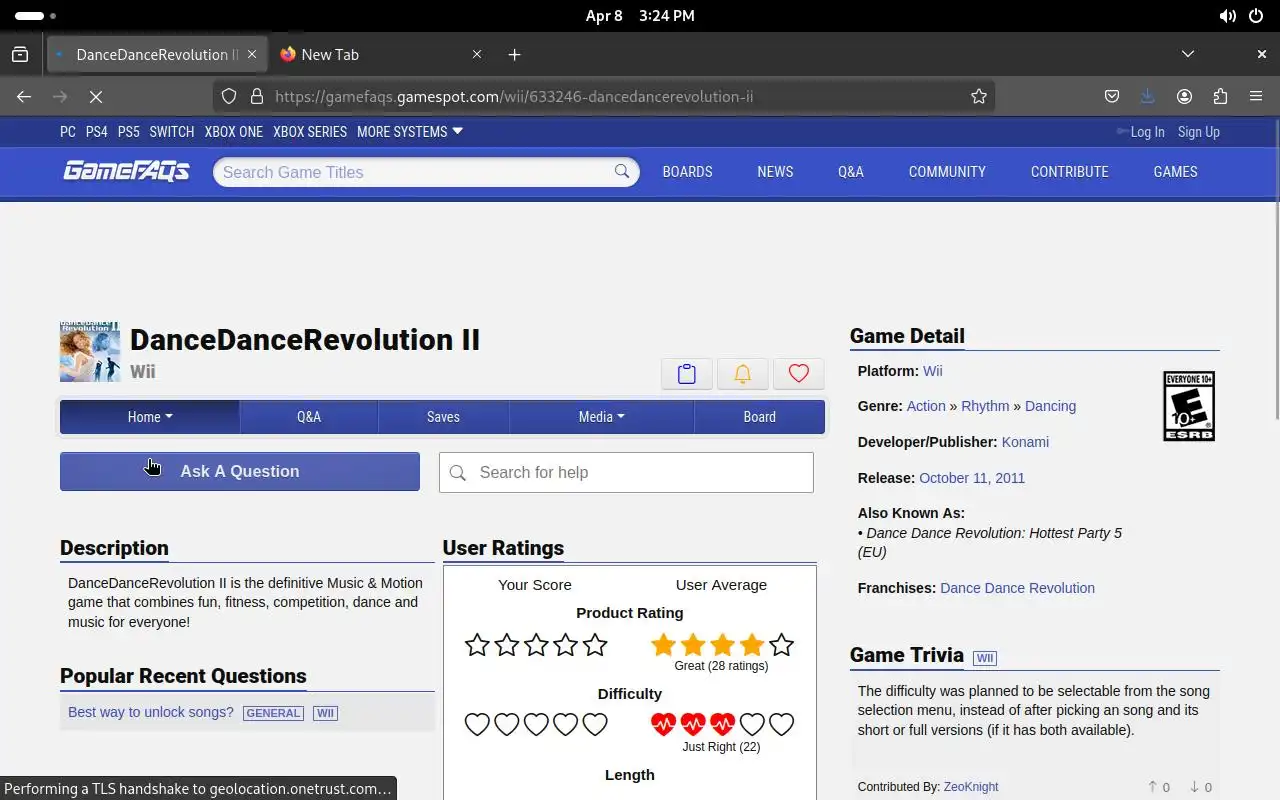Click the magnifier icon in Search Game Titles
The width and height of the screenshot is (1280, 800).
[x=622, y=171]
